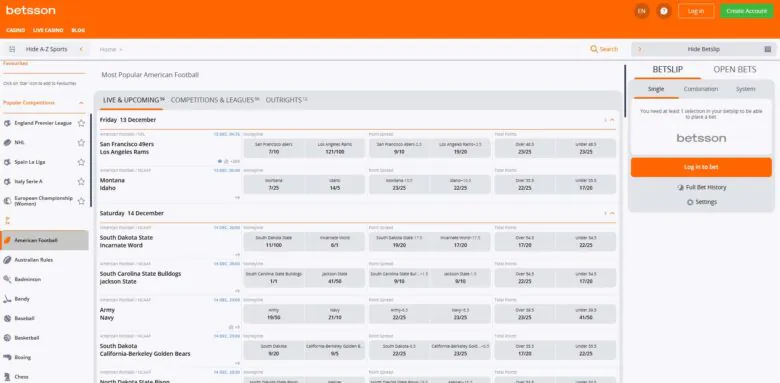Collapse betslip using the Hide Betslip arrow
This screenshot has height=383, width=780.
tap(639, 49)
